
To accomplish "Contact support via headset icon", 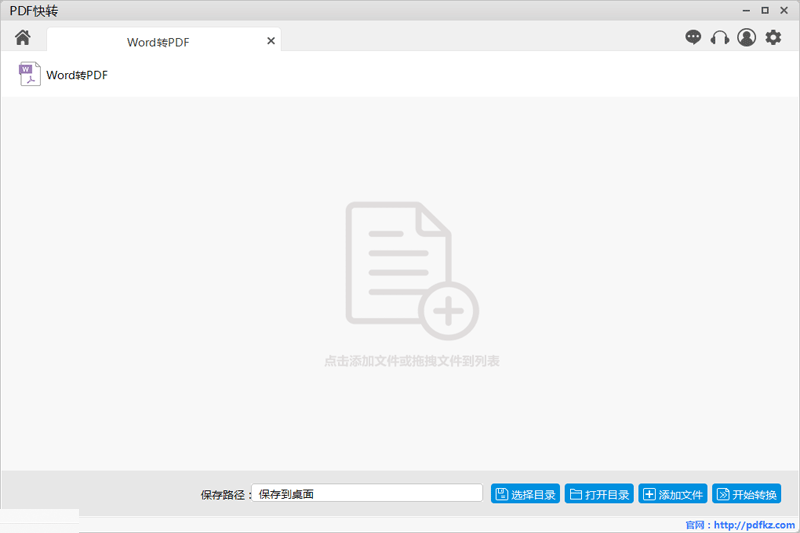I will click(x=720, y=37).
